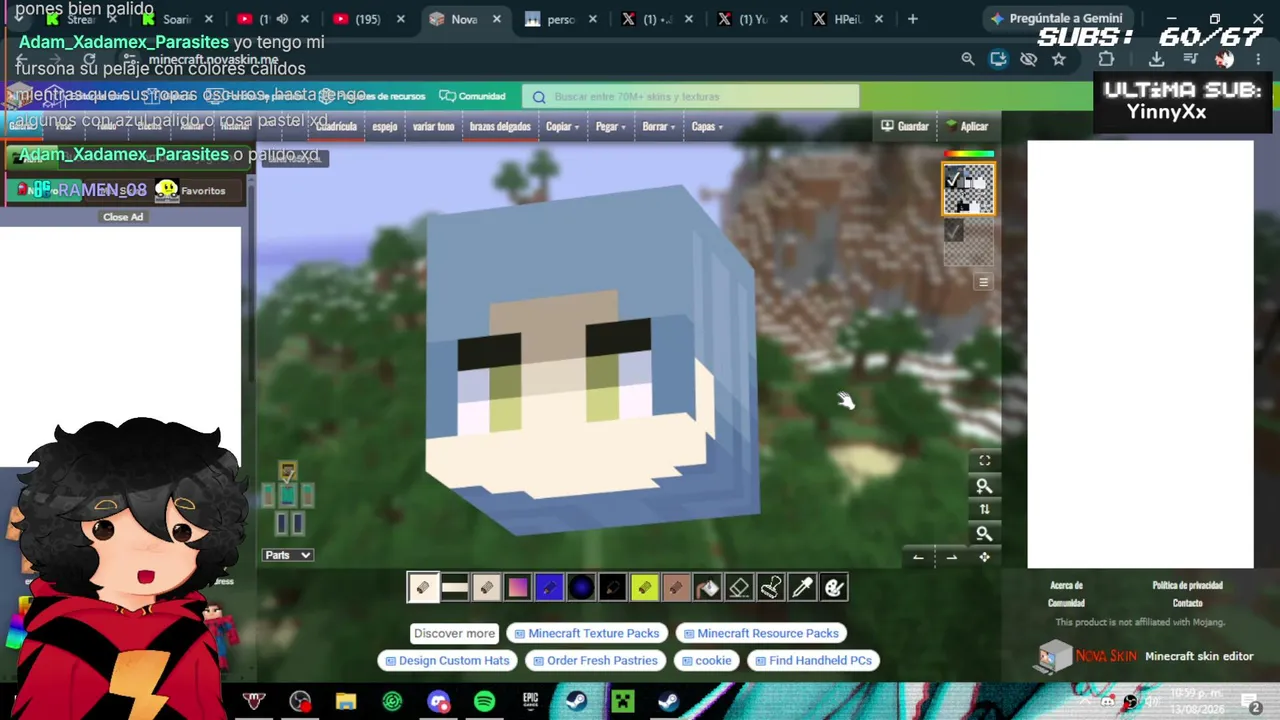
Task: Open the Find Handheld PCs link
Action: tap(813, 660)
